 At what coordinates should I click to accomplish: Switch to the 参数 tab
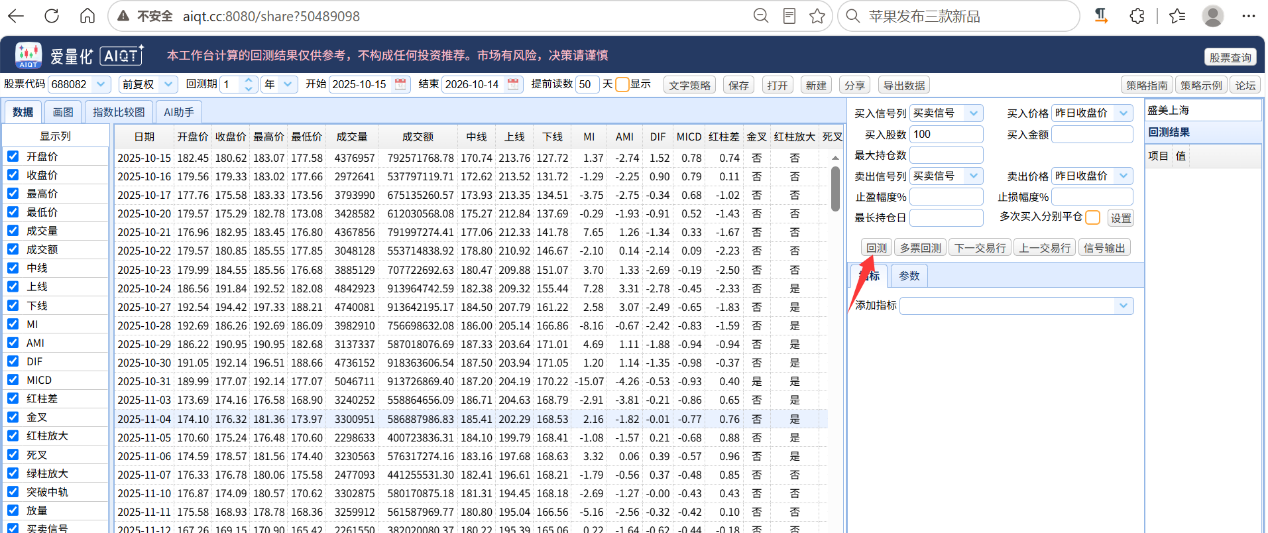pyautogui.click(x=909, y=277)
